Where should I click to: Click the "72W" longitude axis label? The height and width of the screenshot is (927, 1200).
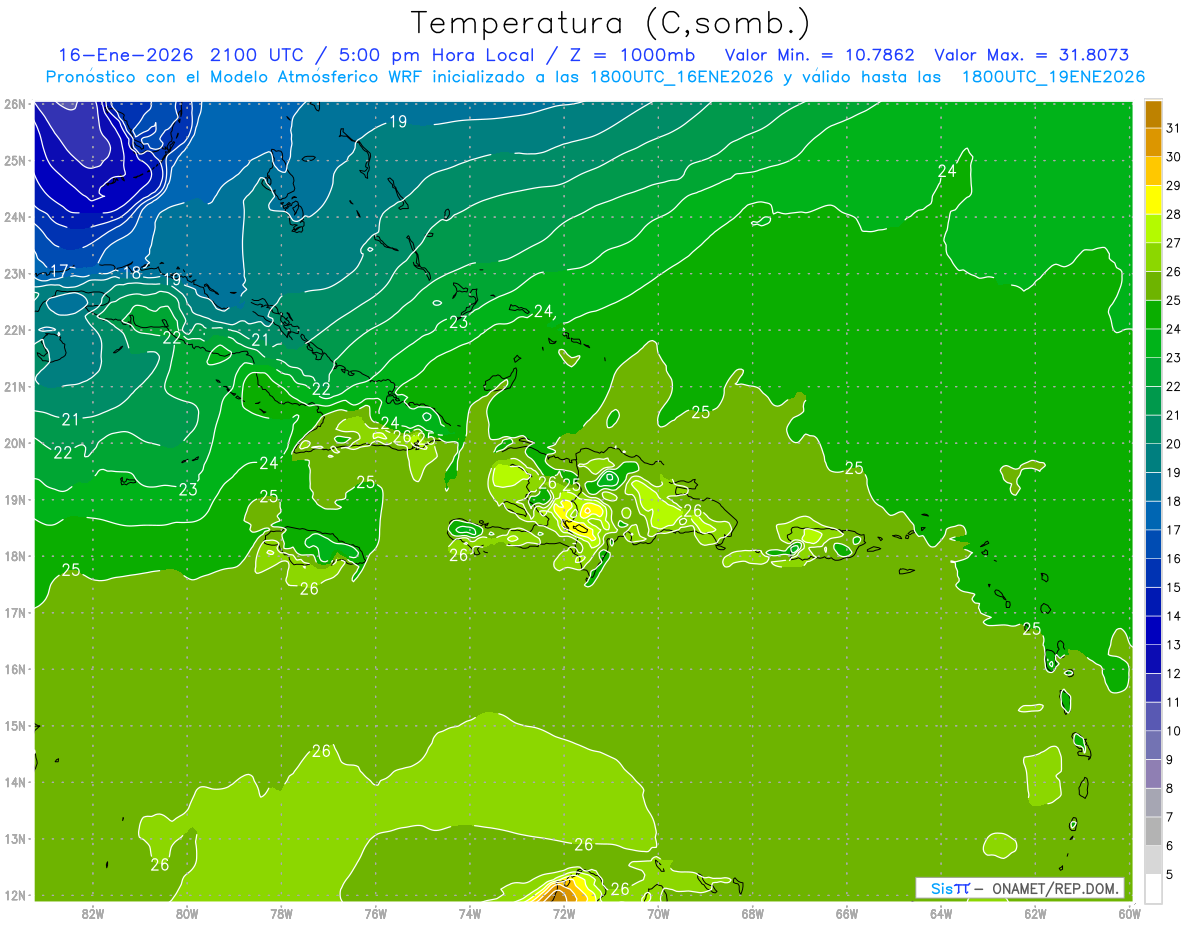[x=564, y=913]
